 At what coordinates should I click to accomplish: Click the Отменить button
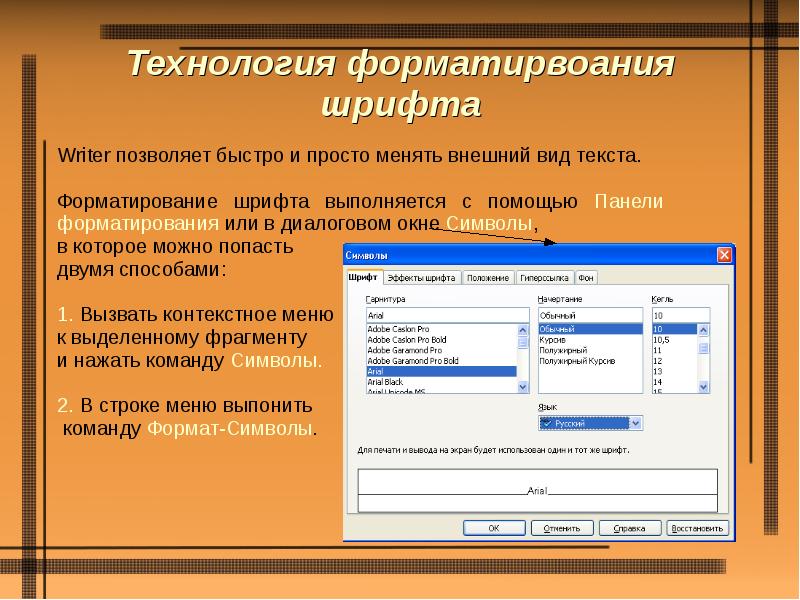[562, 527]
